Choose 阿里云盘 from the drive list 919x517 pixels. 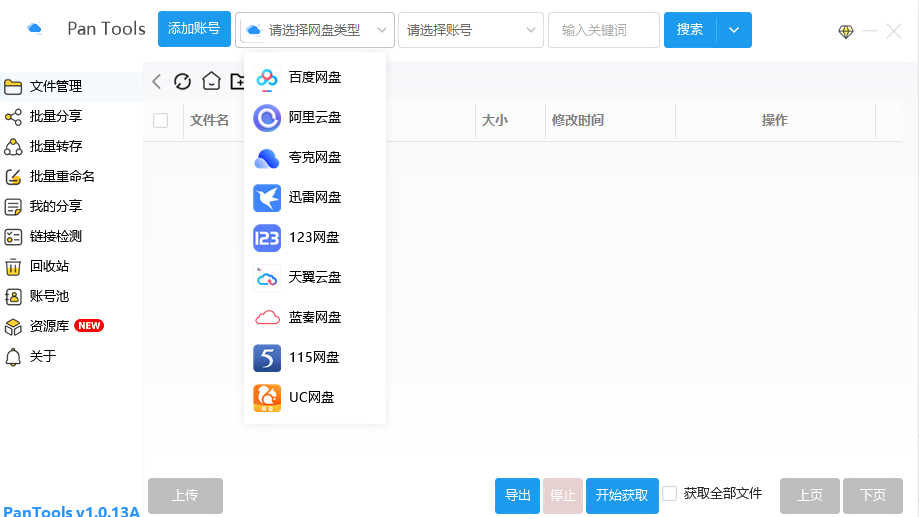[x=314, y=118]
